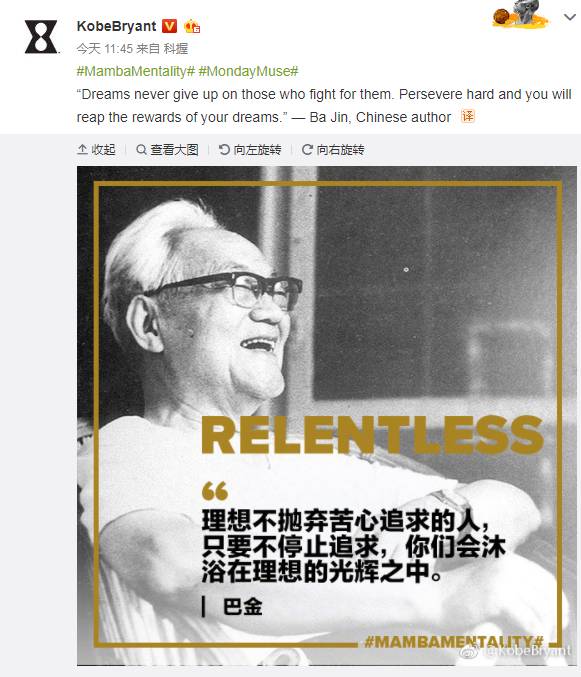Open the #MondayMuse# hashtag link
581x677 pixels.
pos(248,71)
